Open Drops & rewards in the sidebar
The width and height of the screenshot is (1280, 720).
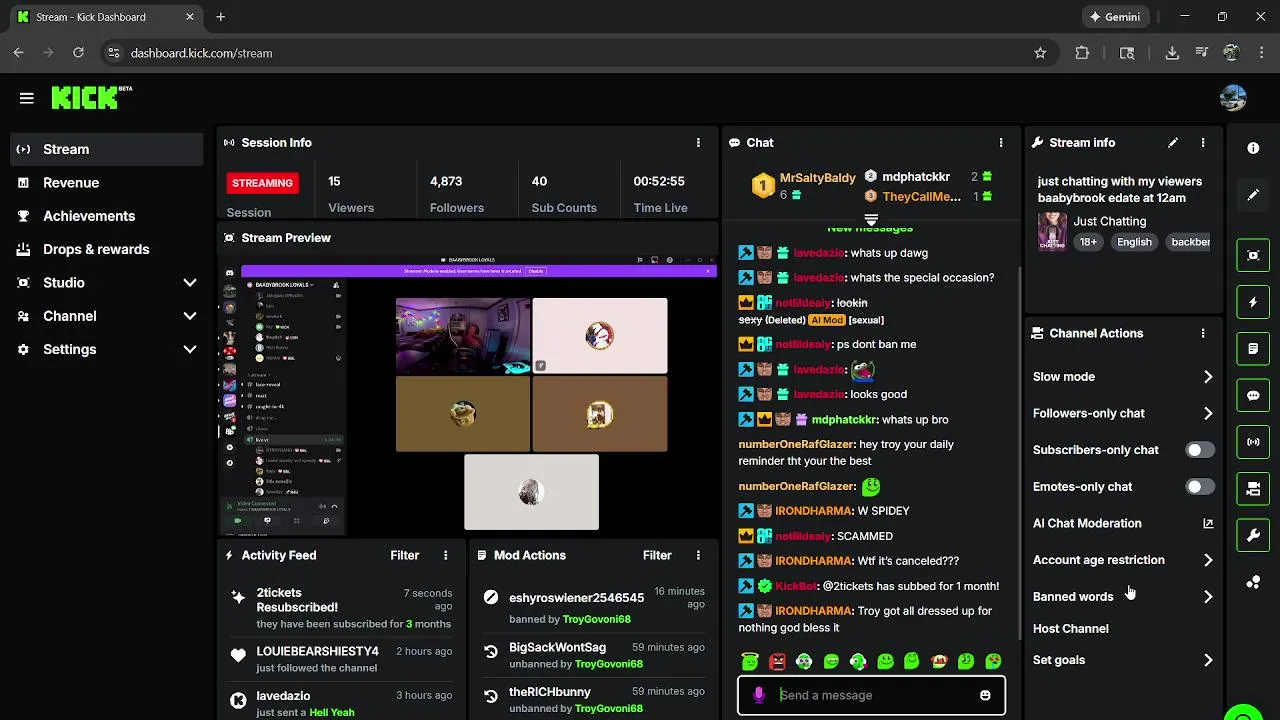[x=105, y=249]
